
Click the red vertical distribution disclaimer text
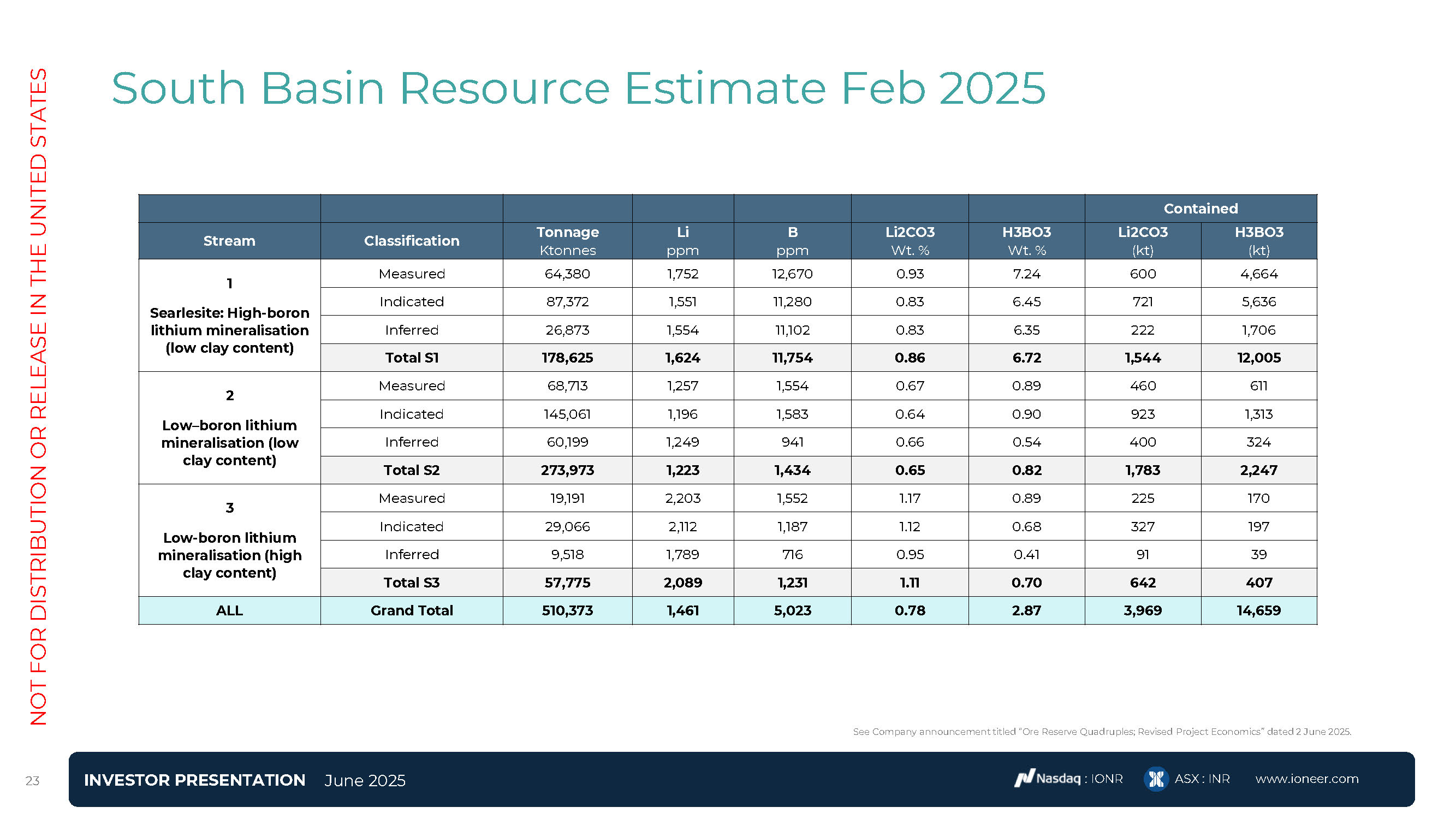(38, 396)
